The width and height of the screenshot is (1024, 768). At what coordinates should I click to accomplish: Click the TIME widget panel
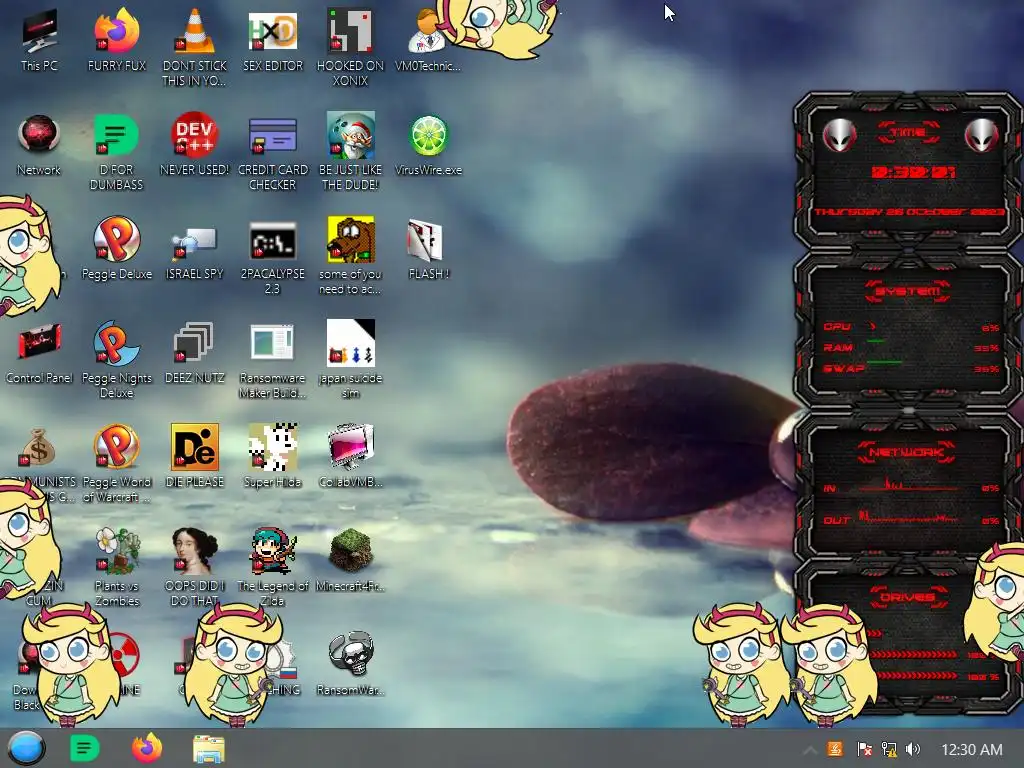[908, 171]
